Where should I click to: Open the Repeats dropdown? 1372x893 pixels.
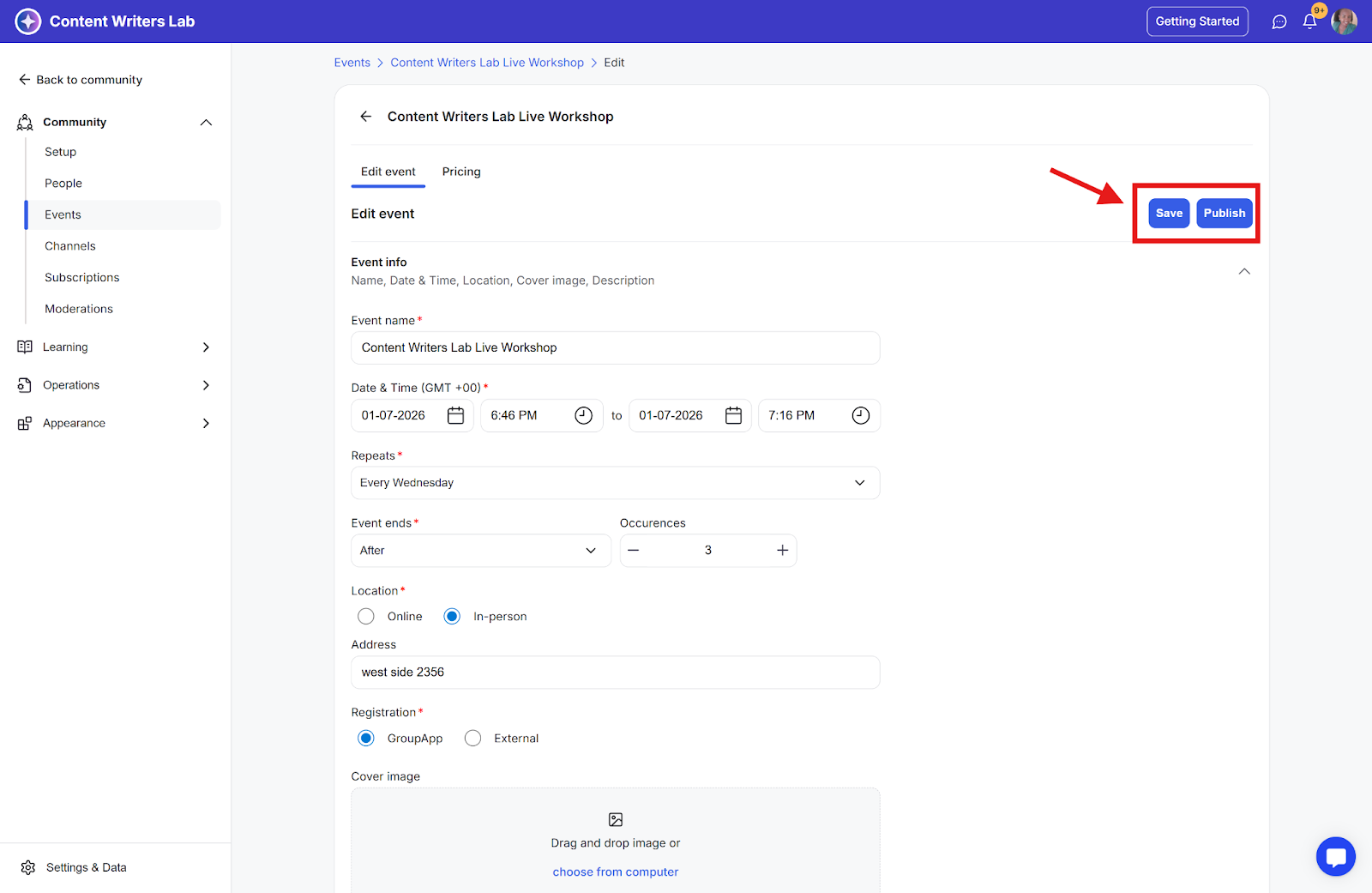click(x=615, y=483)
